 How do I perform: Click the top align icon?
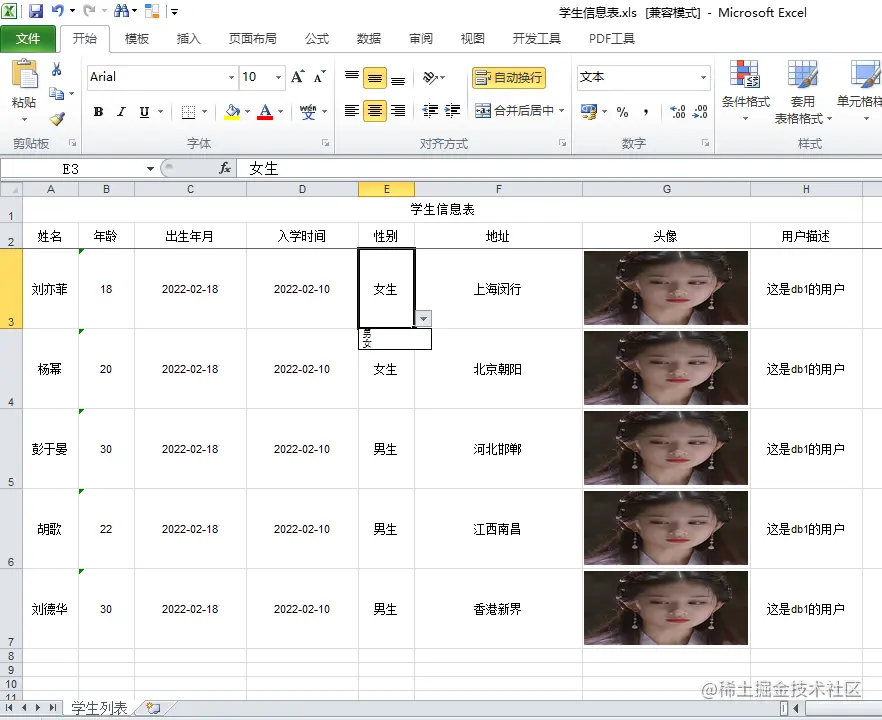tap(352, 78)
